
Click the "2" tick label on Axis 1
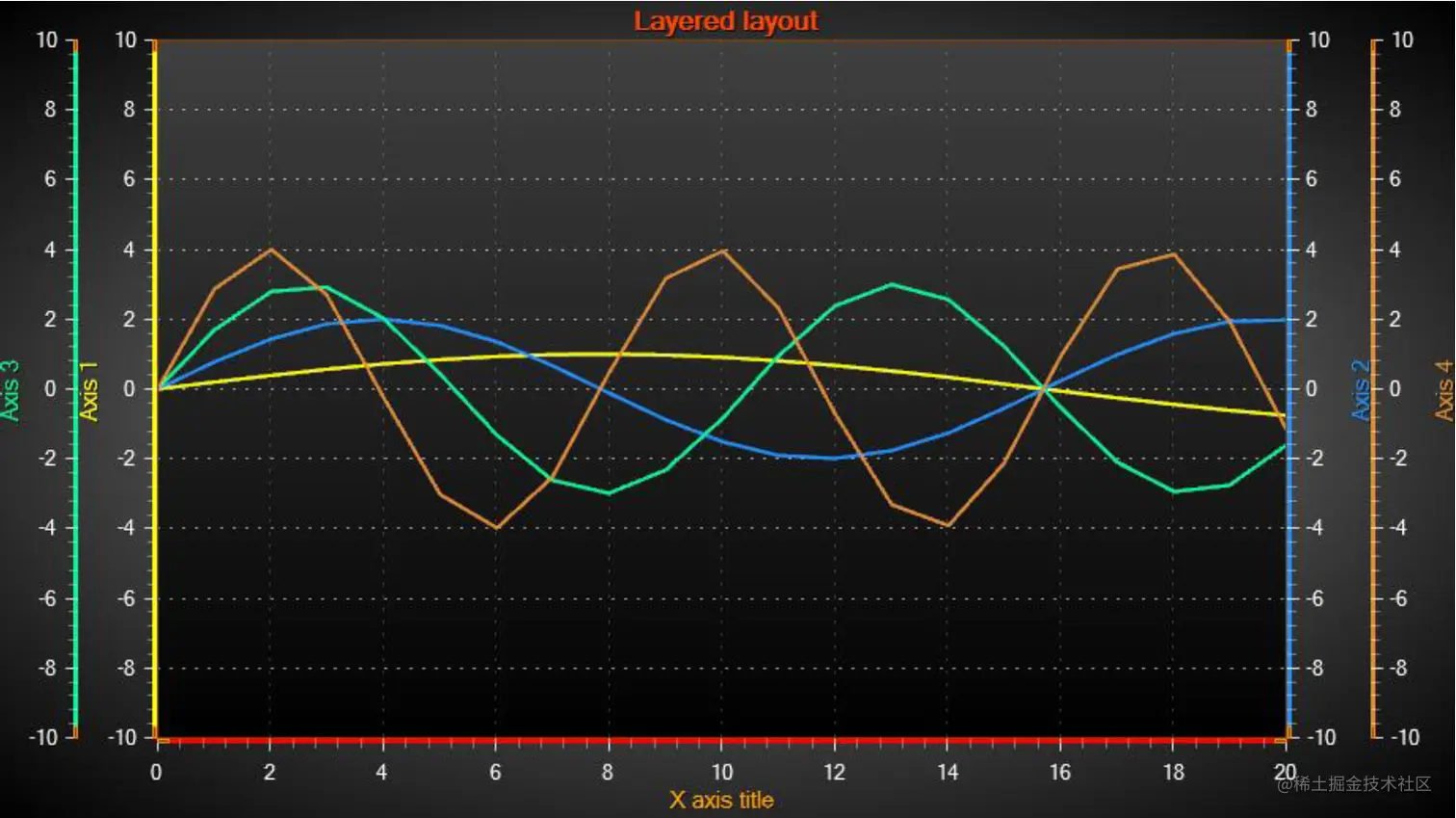point(129,320)
